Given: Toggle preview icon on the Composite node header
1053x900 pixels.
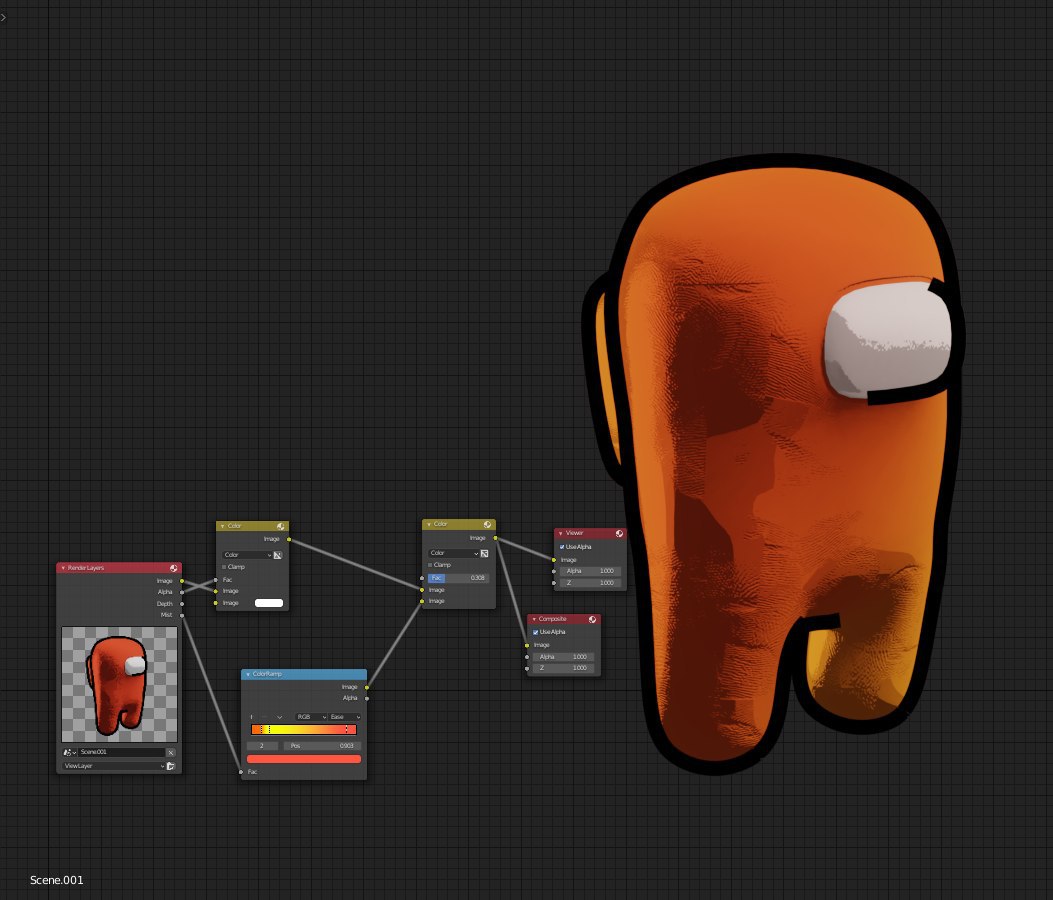Looking at the screenshot, I should point(592,619).
